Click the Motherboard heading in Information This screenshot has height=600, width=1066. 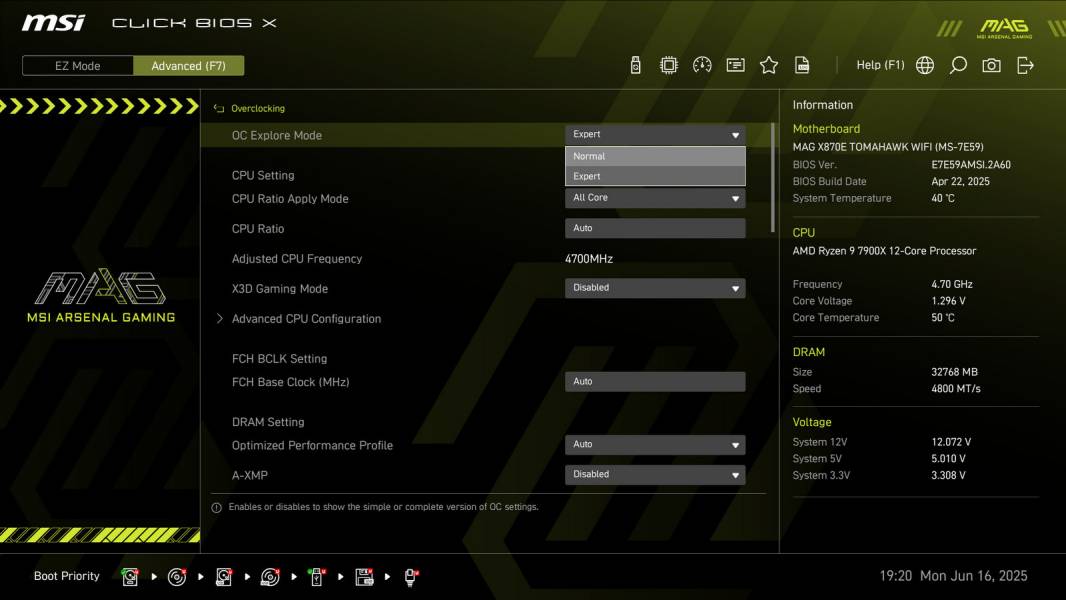point(826,129)
